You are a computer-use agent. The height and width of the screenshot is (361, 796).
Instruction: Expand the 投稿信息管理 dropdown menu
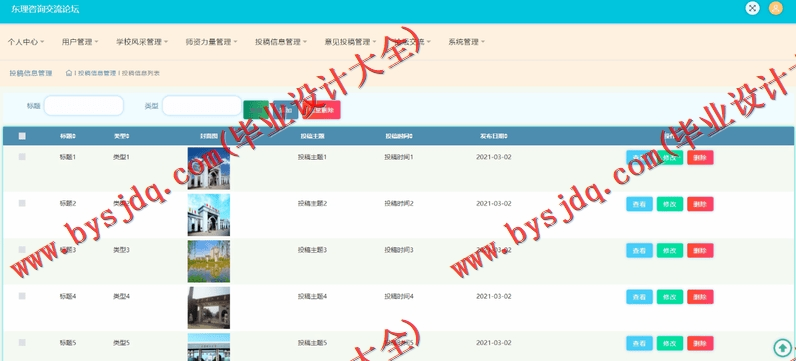[x=281, y=42]
